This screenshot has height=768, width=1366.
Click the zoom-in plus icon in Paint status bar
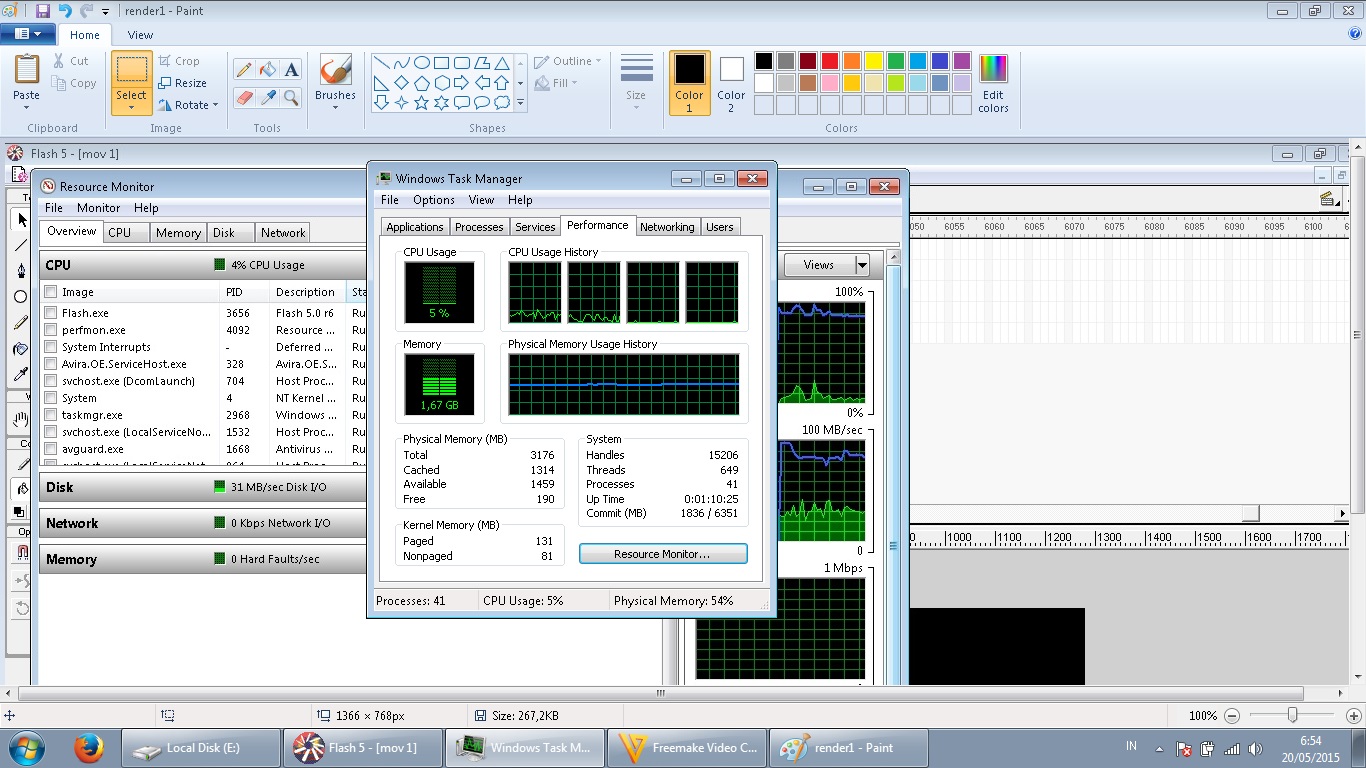tap(1354, 716)
